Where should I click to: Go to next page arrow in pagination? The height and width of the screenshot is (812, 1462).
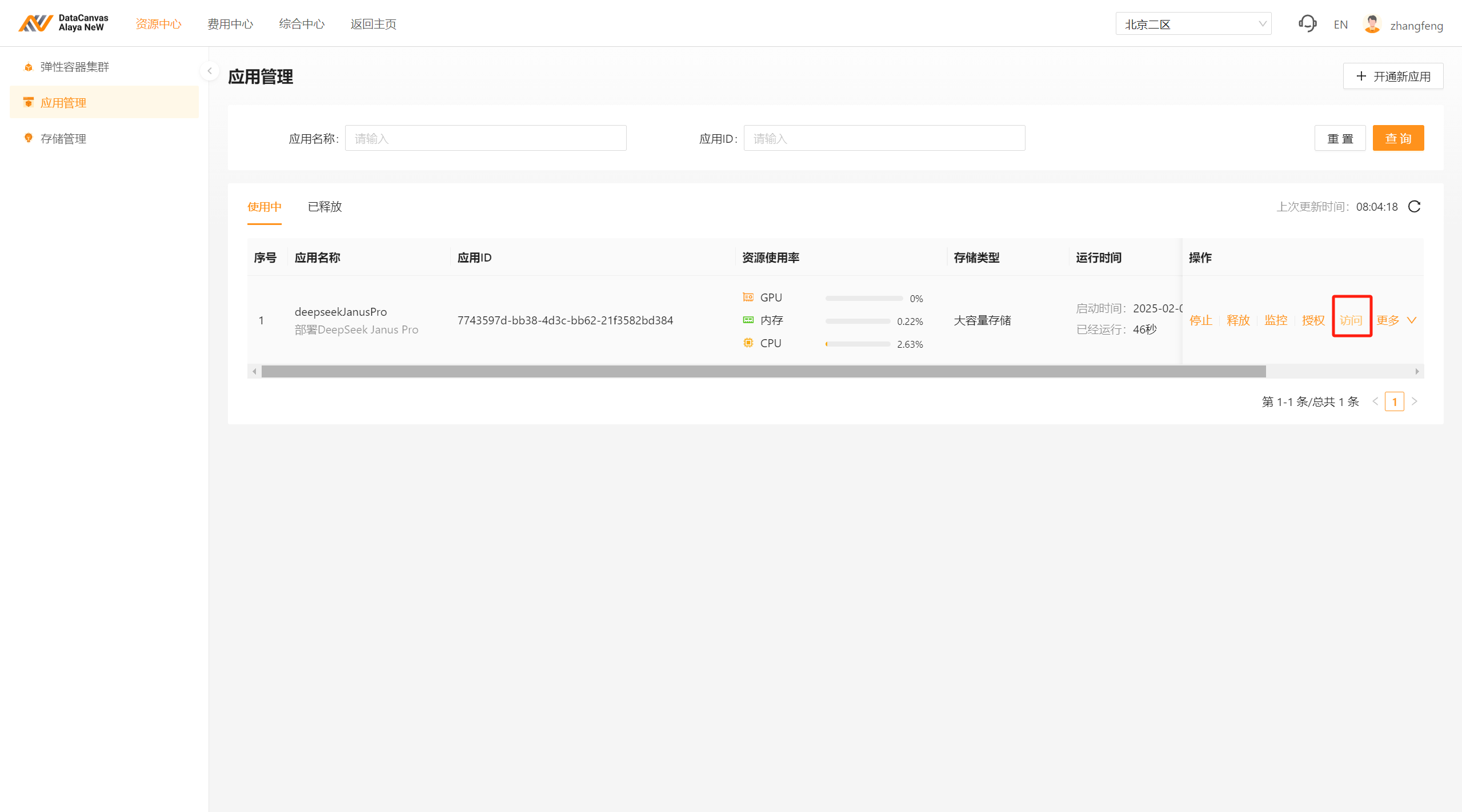pyautogui.click(x=1415, y=401)
